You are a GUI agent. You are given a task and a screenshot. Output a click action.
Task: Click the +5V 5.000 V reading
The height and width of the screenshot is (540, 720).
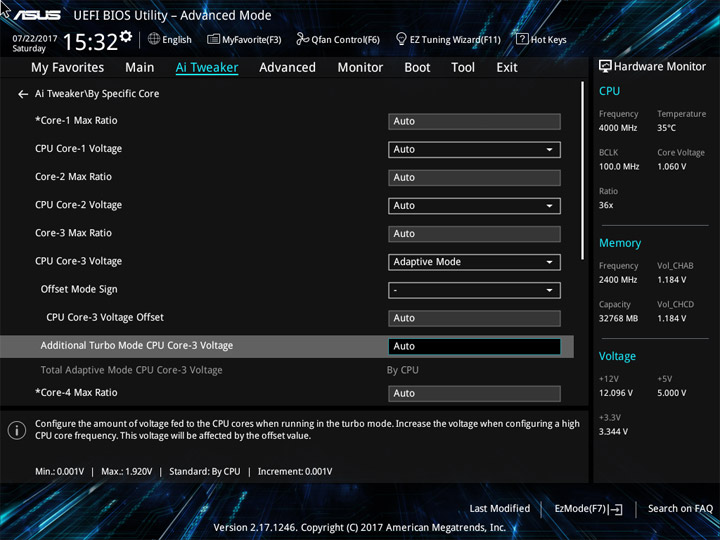(x=671, y=393)
